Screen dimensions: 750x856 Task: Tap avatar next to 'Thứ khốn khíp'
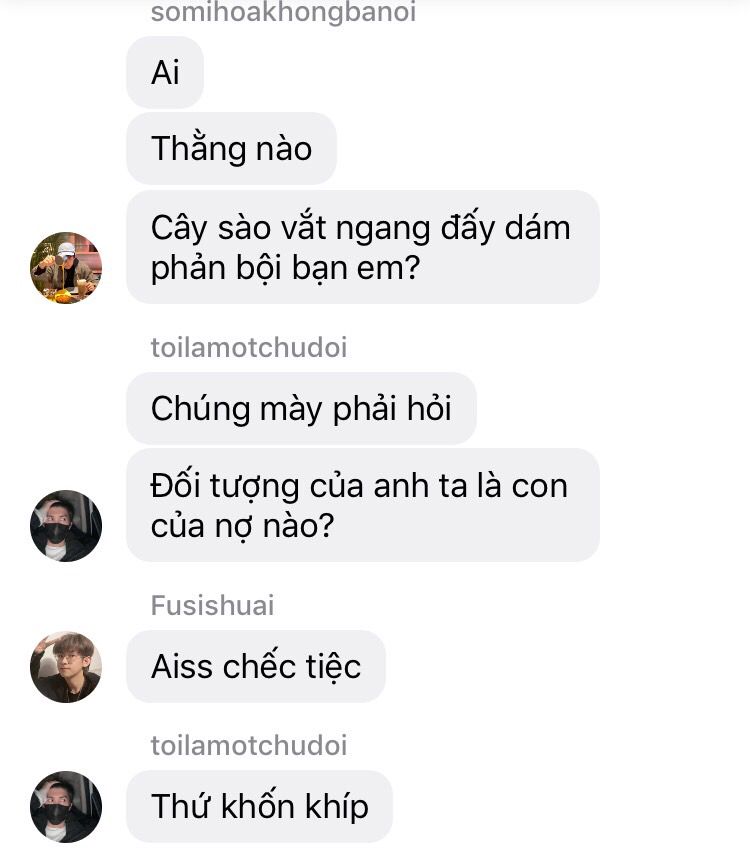point(66,807)
